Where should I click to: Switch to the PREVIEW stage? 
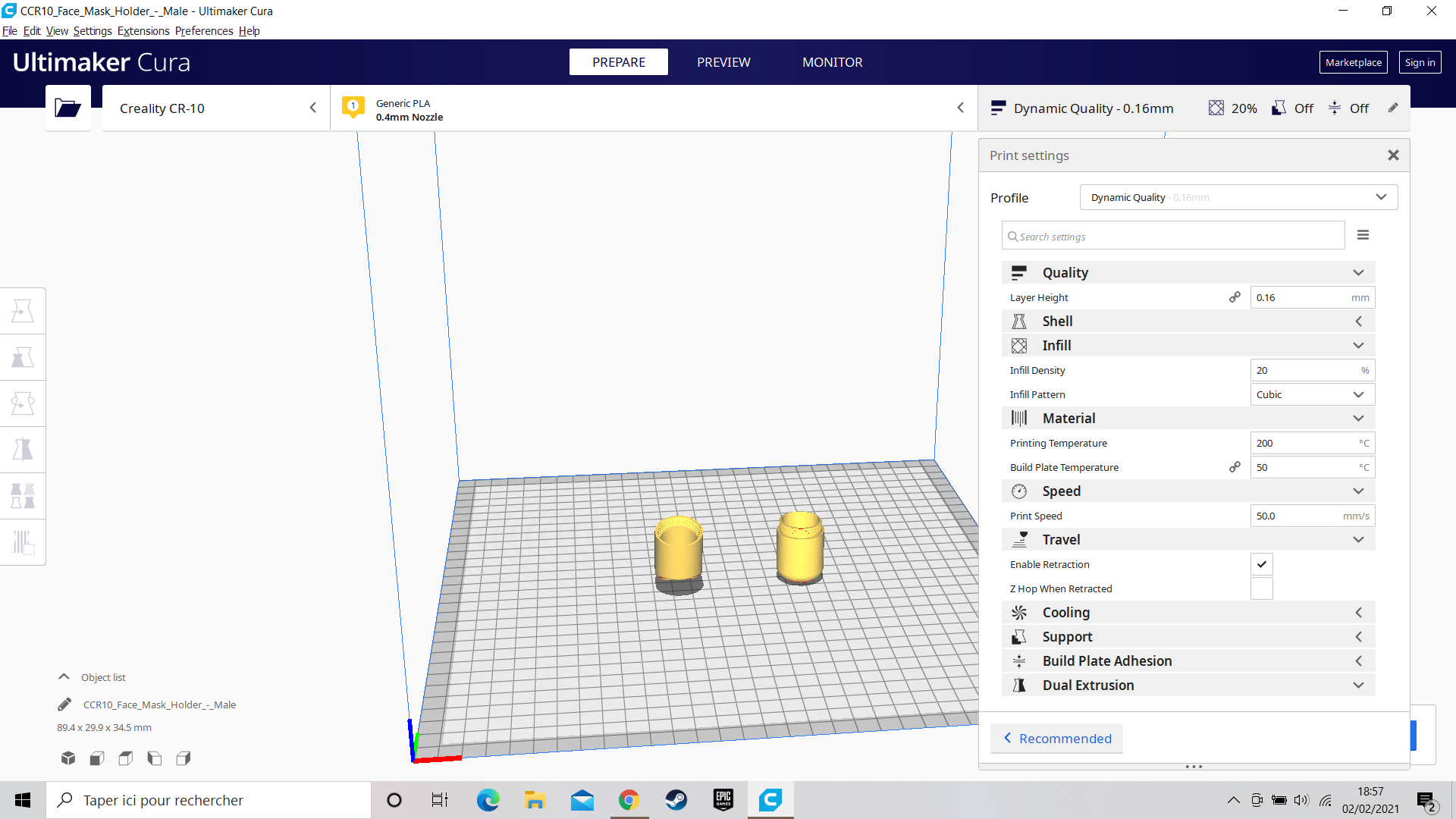723,62
